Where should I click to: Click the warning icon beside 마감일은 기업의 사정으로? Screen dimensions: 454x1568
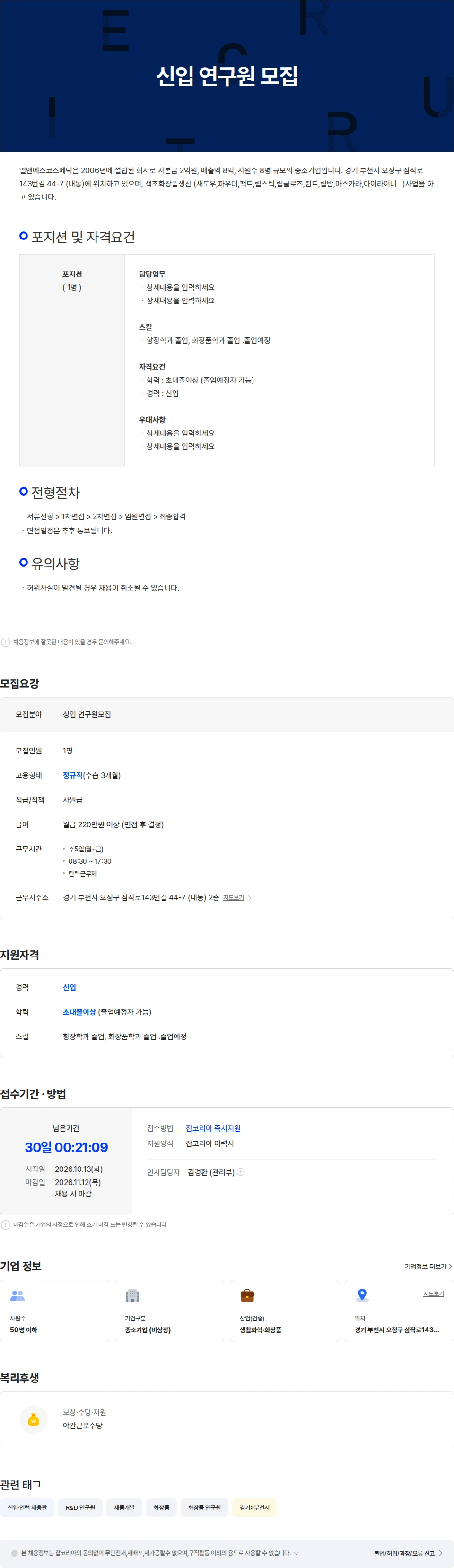click(6, 1224)
